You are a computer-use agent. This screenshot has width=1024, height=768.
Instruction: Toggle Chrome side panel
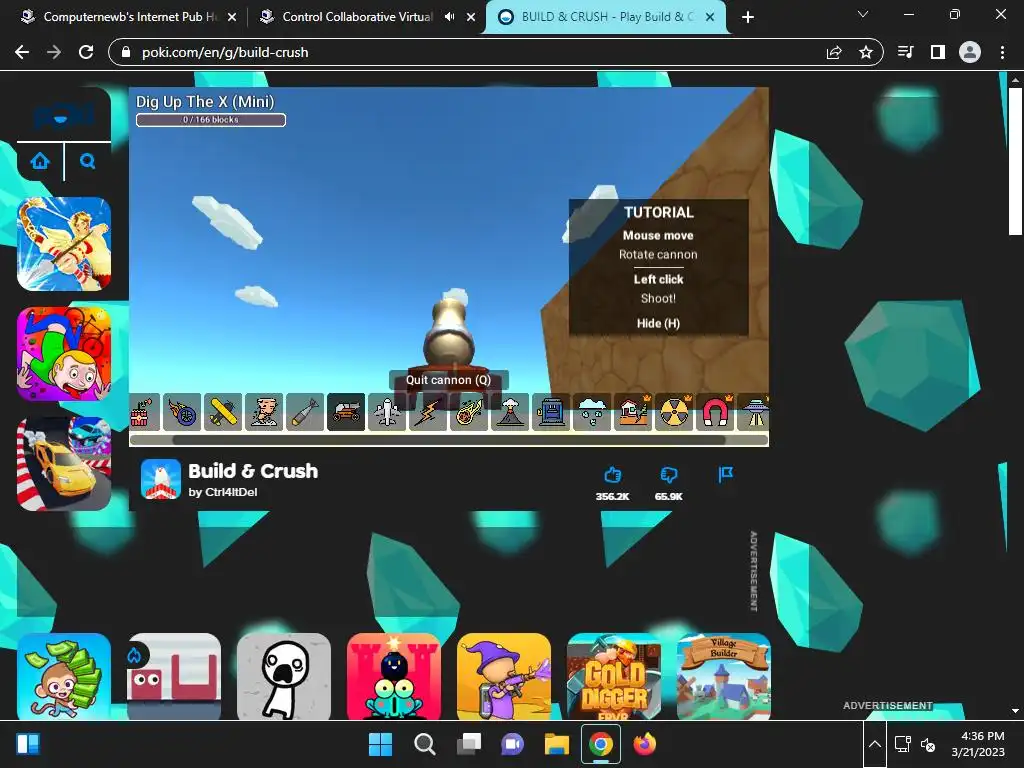(938, 52)
